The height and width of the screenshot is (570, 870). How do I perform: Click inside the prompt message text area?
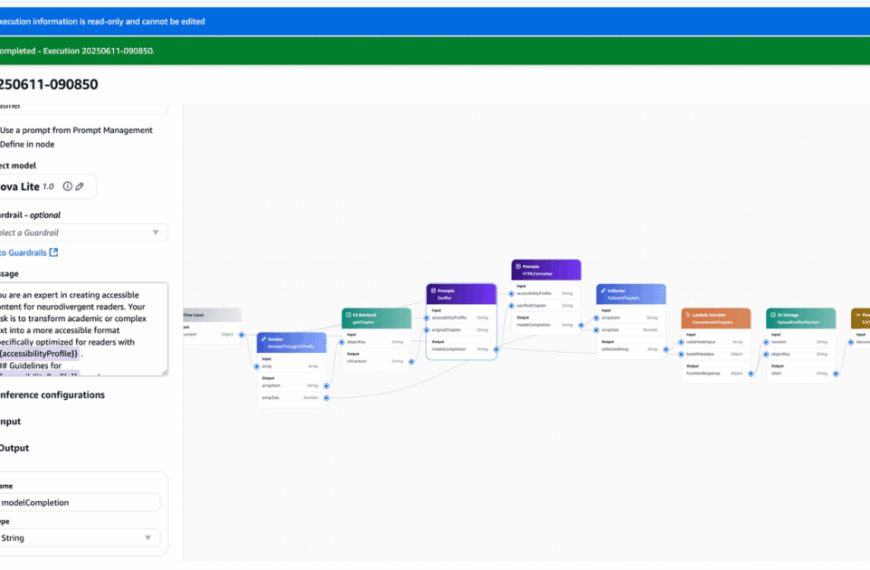(x=83, y=329)
